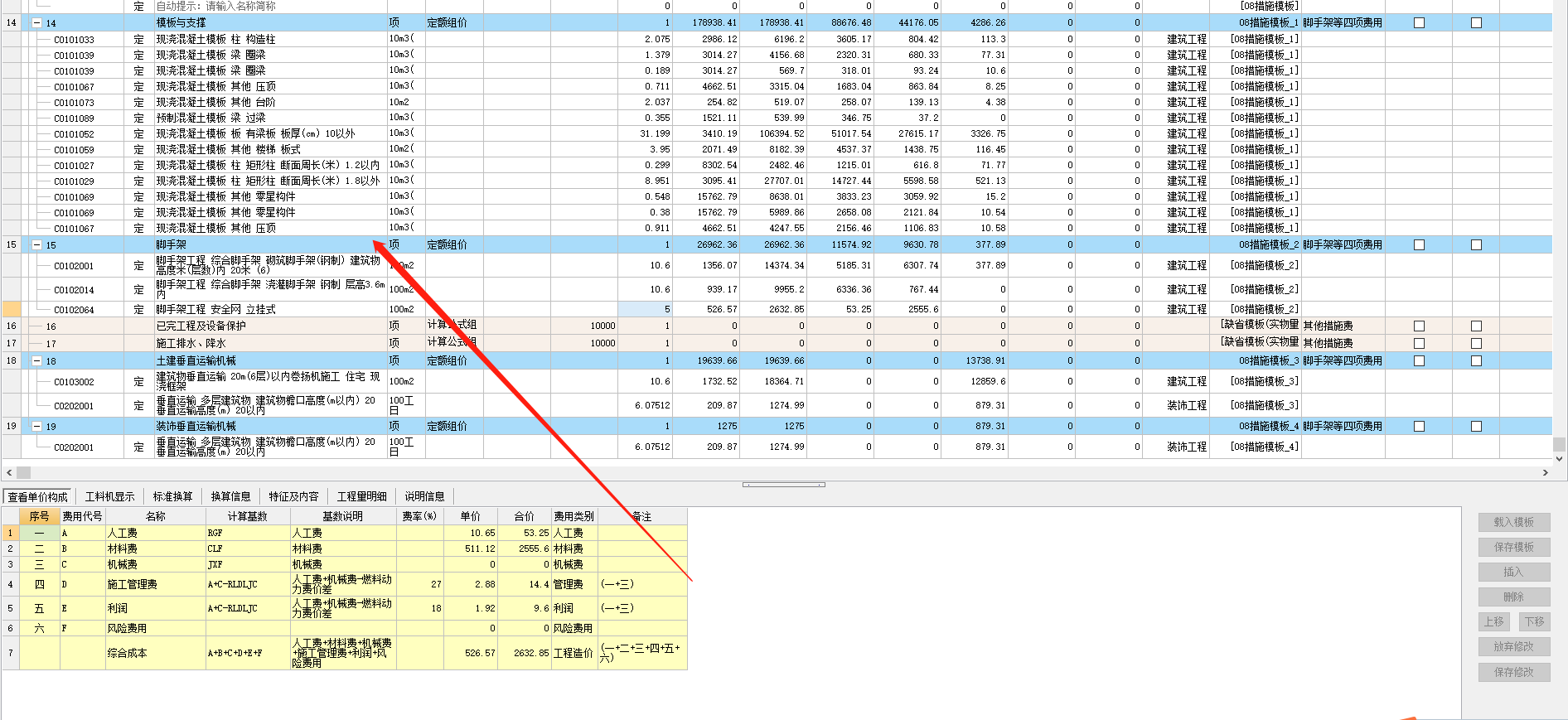Click horizontal scrollbar right arrow
The height and width of the screenshot is (720, 1568).
click(1545, 472)
